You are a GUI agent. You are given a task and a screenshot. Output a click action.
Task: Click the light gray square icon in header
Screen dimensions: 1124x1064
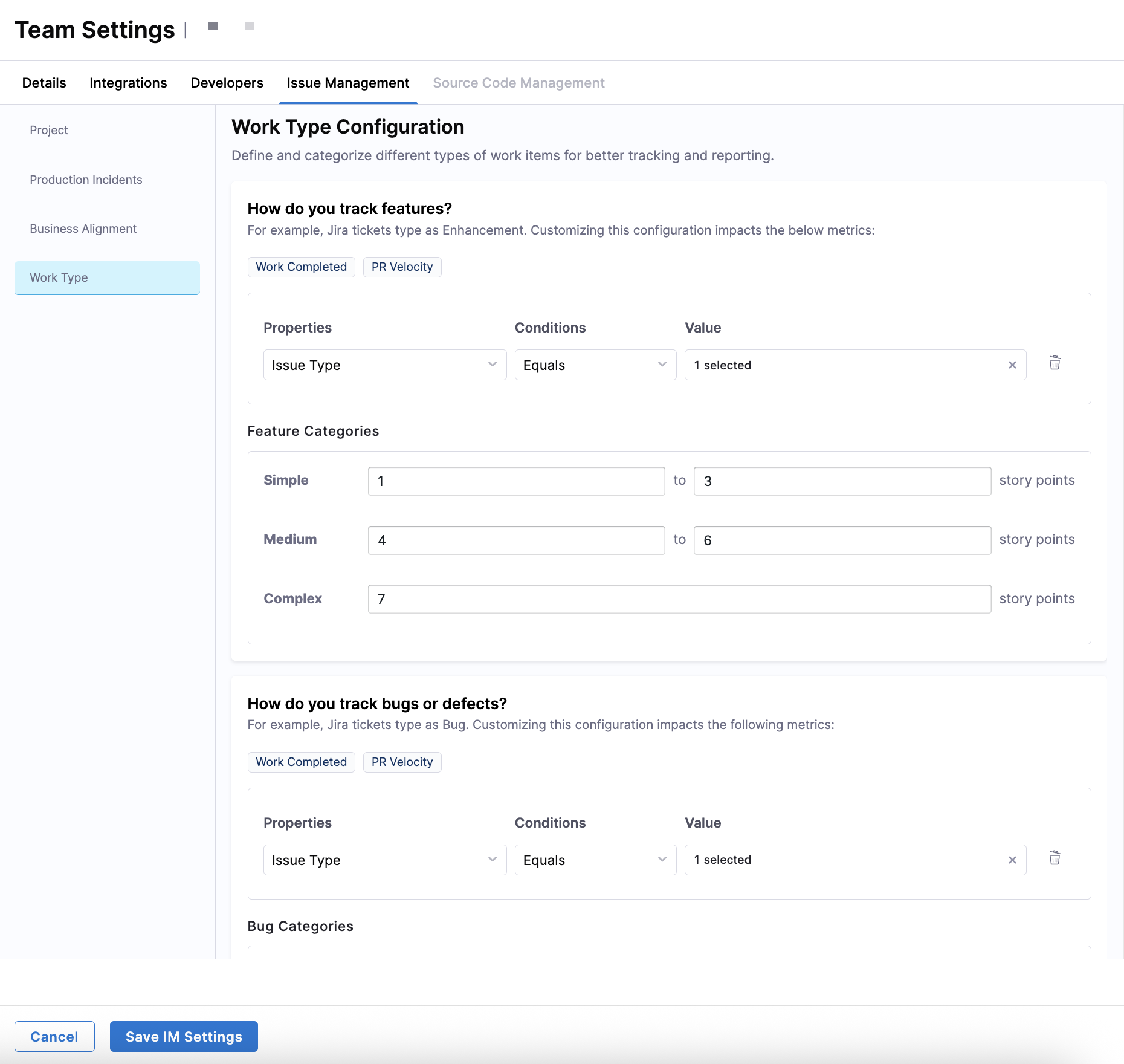coord(249,26)
